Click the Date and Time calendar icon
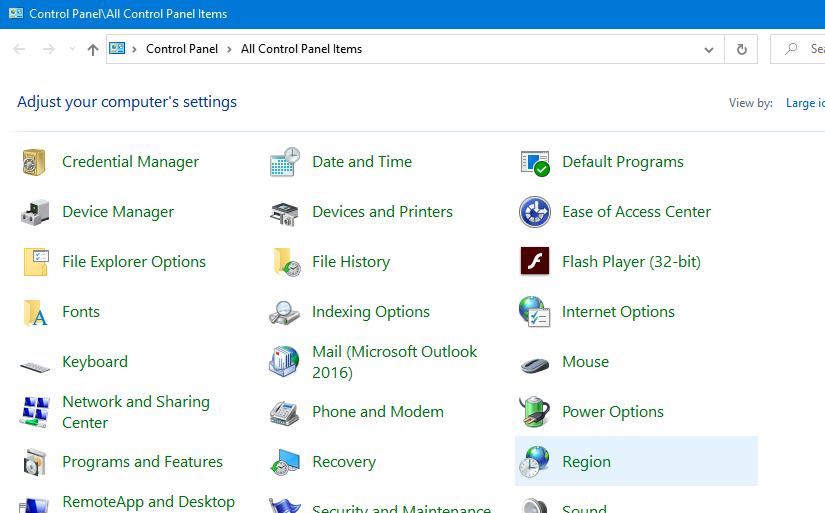This screenshot has height=513, width=825. coord(285,162)
